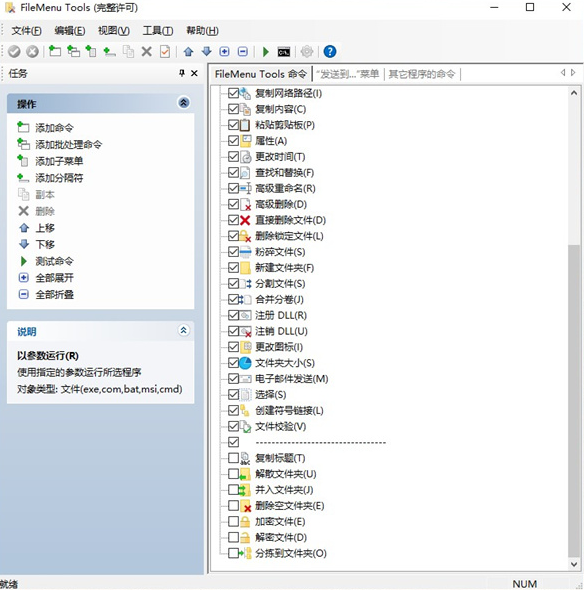Click the expand all toolbar icon
The image size is (584, 590).
[225, 51]
